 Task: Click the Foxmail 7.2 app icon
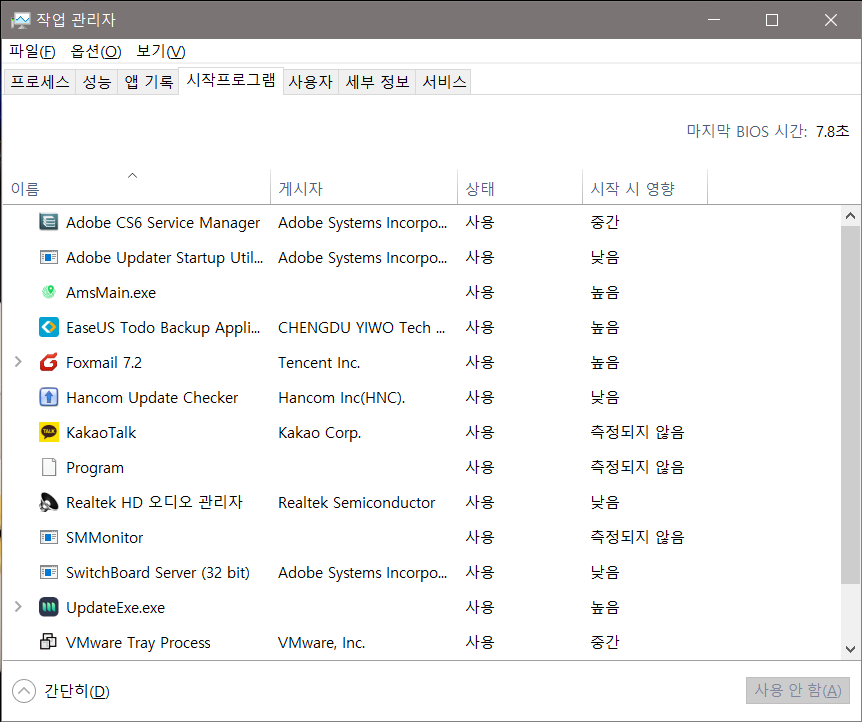tap(48, 362)
